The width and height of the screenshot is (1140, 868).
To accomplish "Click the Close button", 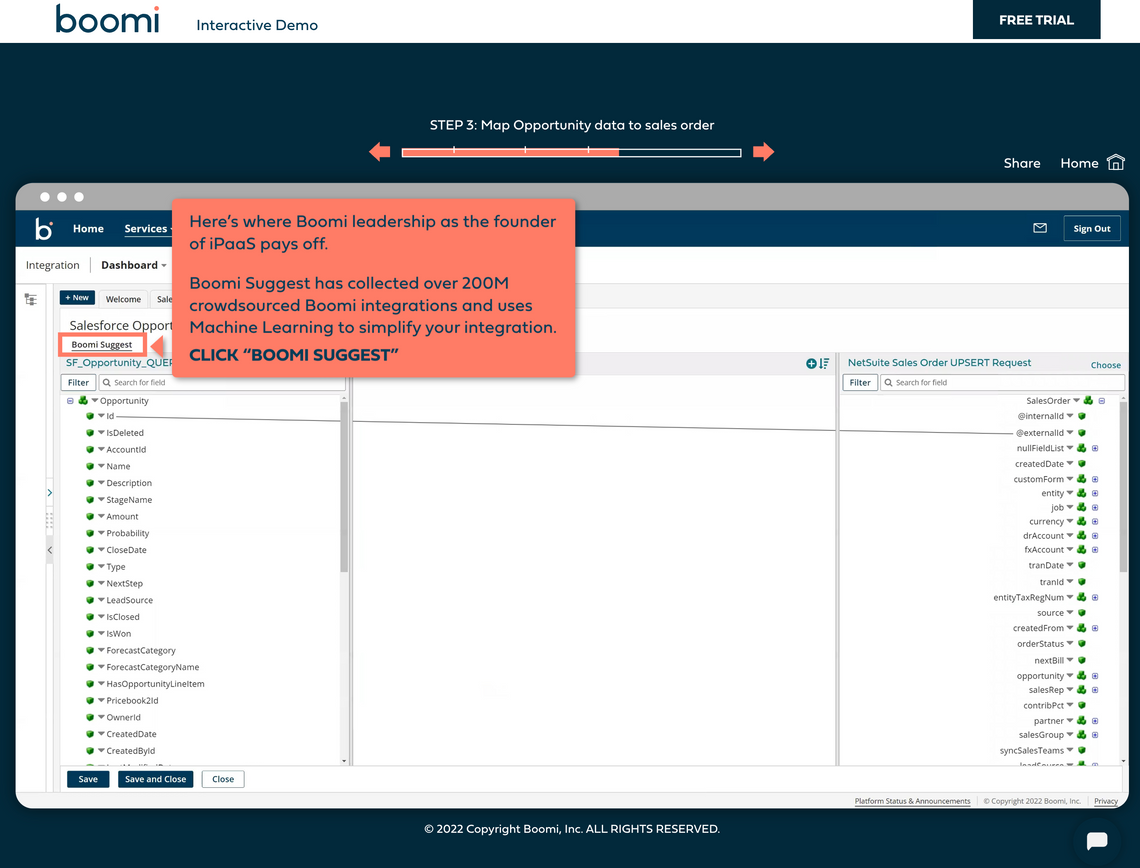I will (x=222, y=779).
